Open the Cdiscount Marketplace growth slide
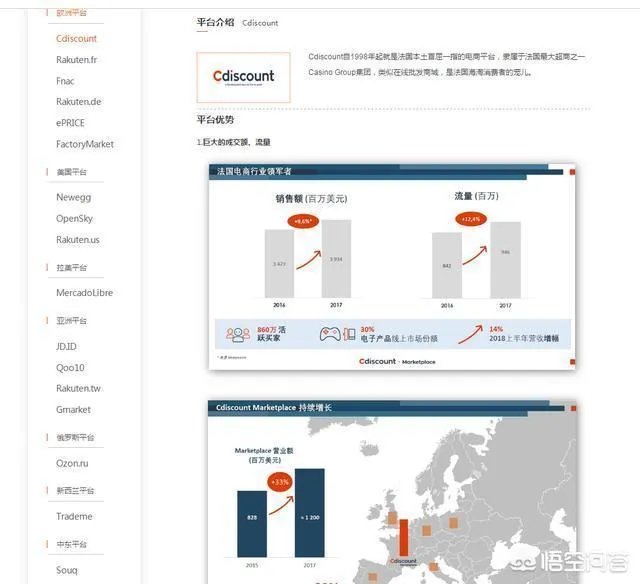This screenshot has width=640, height=584. pos(393,492)
